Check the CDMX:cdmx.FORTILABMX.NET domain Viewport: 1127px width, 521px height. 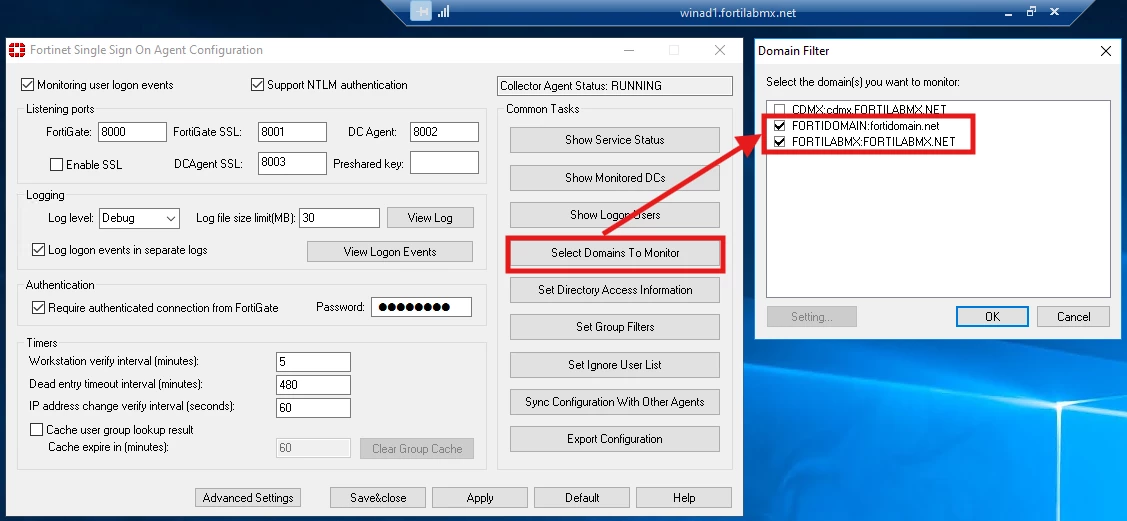(780, 109)
